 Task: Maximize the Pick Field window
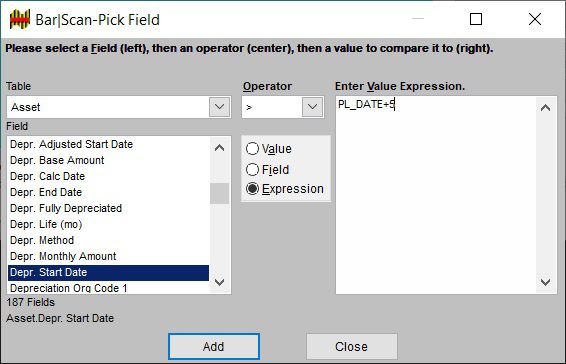pyautogui.click(x=476, y=19)
